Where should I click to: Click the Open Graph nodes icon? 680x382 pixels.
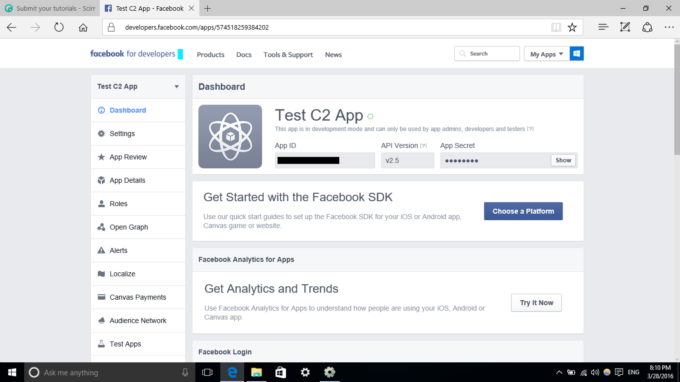(x=101, y=227)
